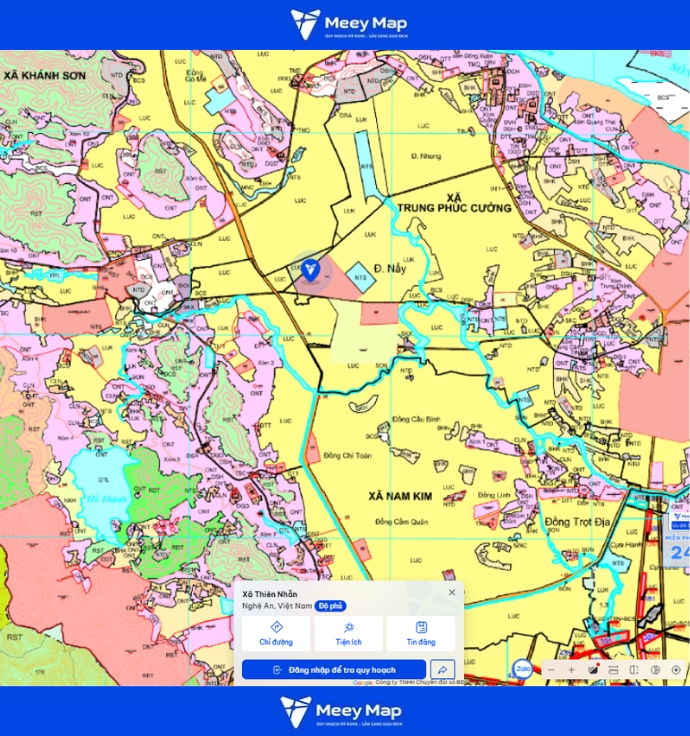Click the Chỉ đường directions button
Image resolution: width=690 pixels, height=736 pixels.
(x=276, y=633)
